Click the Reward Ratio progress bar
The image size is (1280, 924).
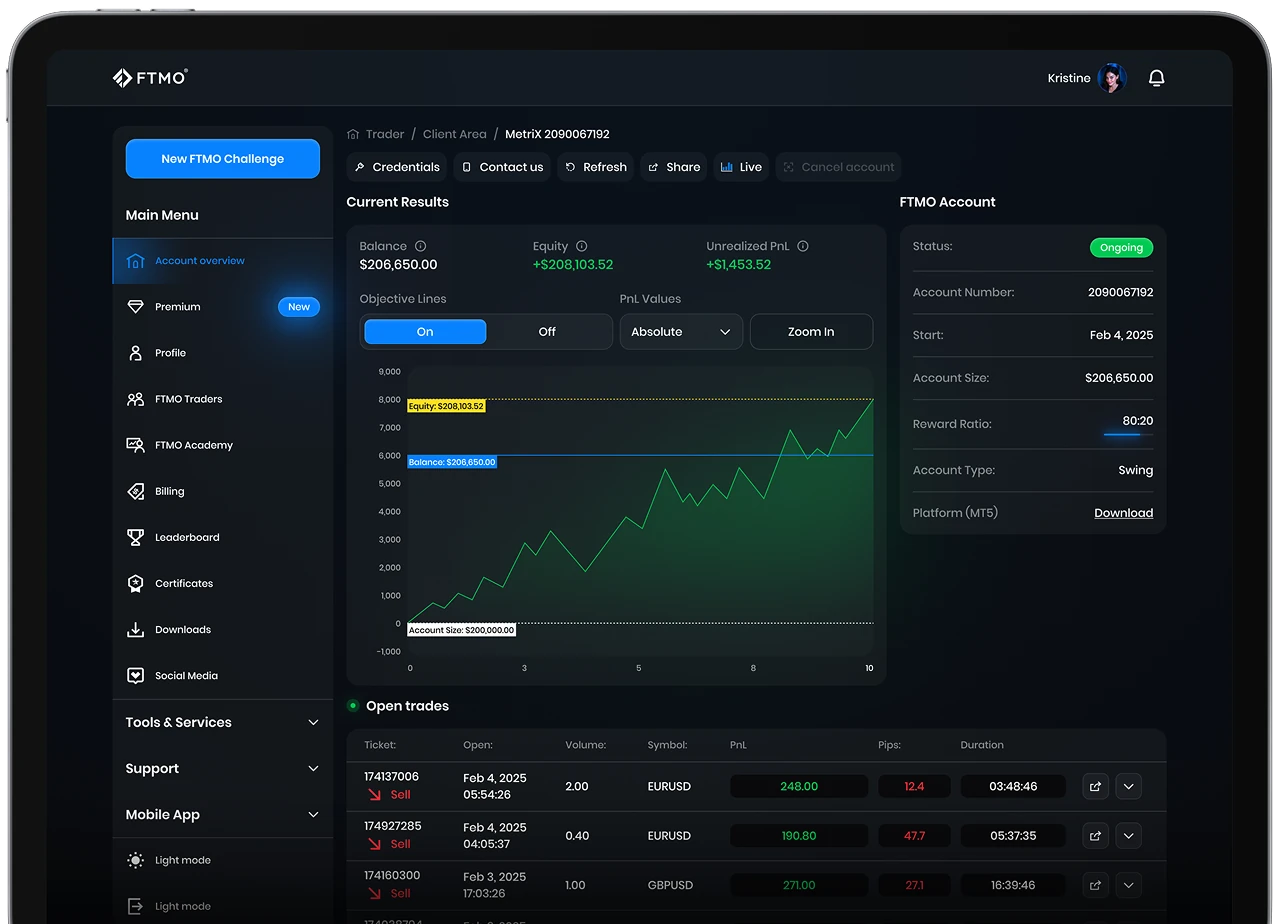point(1122,434)
